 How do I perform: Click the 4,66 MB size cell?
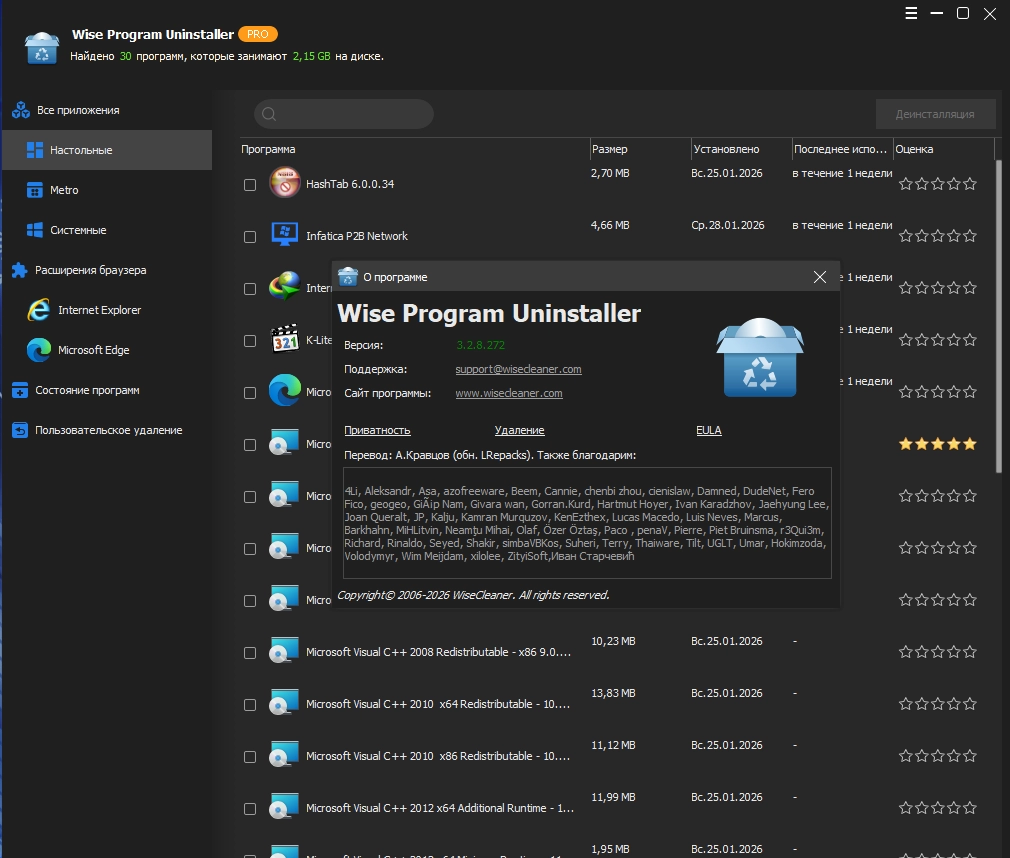point(610,225)
